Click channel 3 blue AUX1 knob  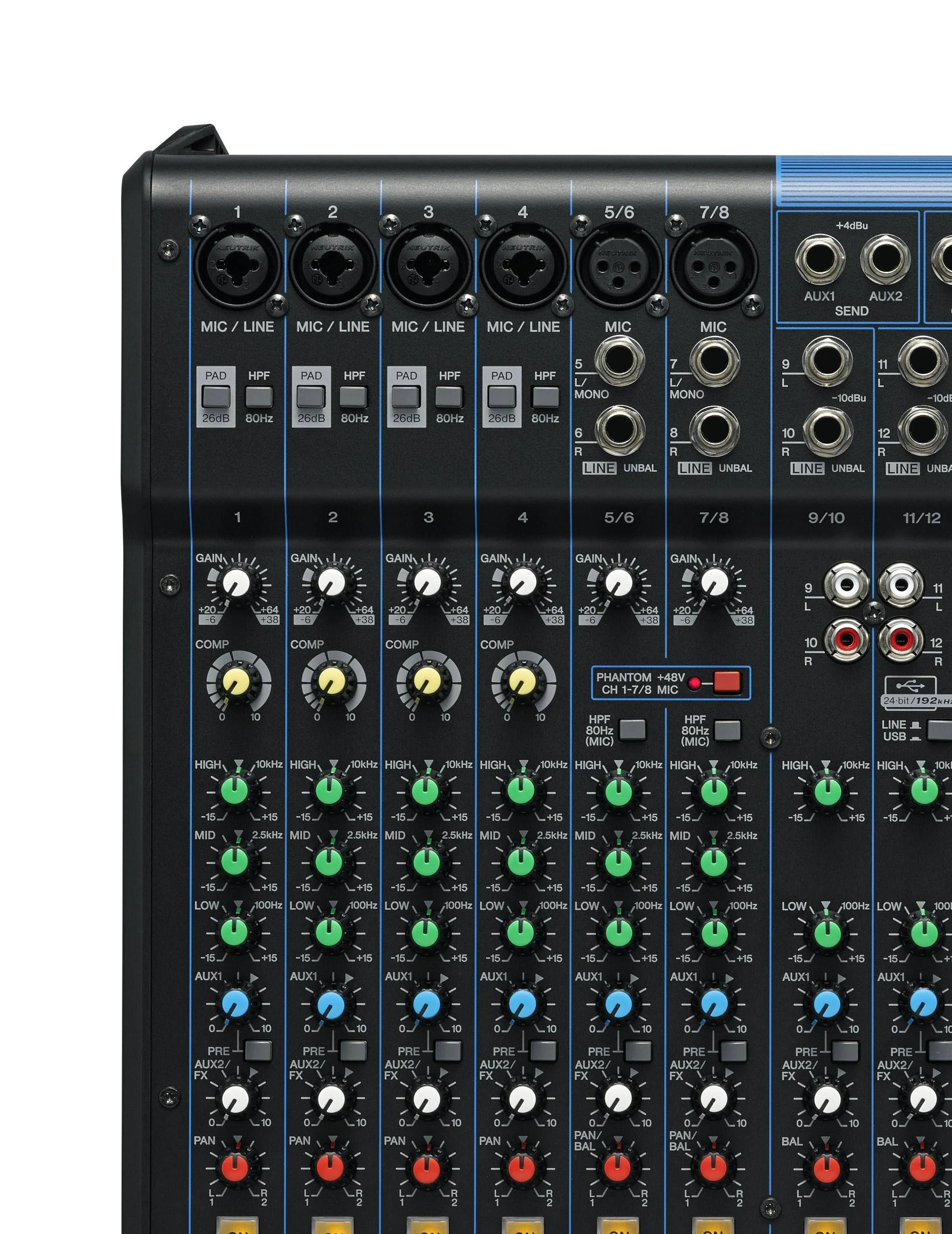click(x=426, y=1004)
